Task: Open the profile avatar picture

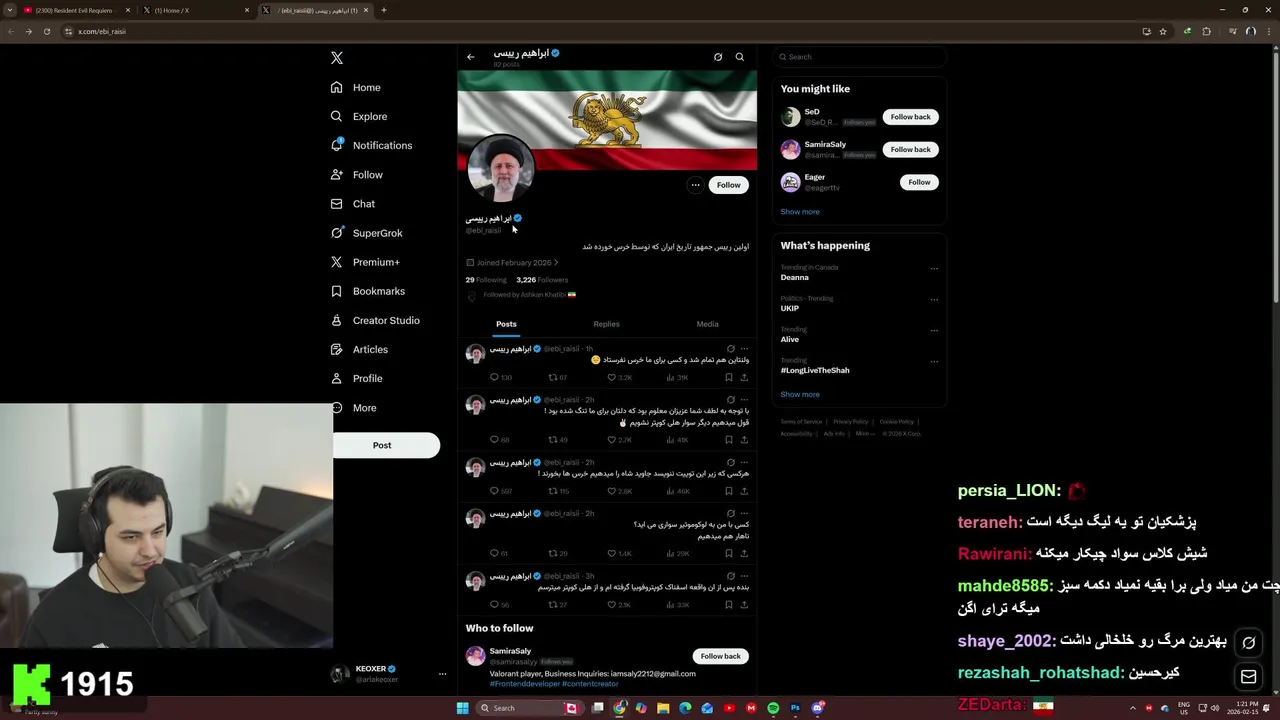Action: tap(500, 167)
